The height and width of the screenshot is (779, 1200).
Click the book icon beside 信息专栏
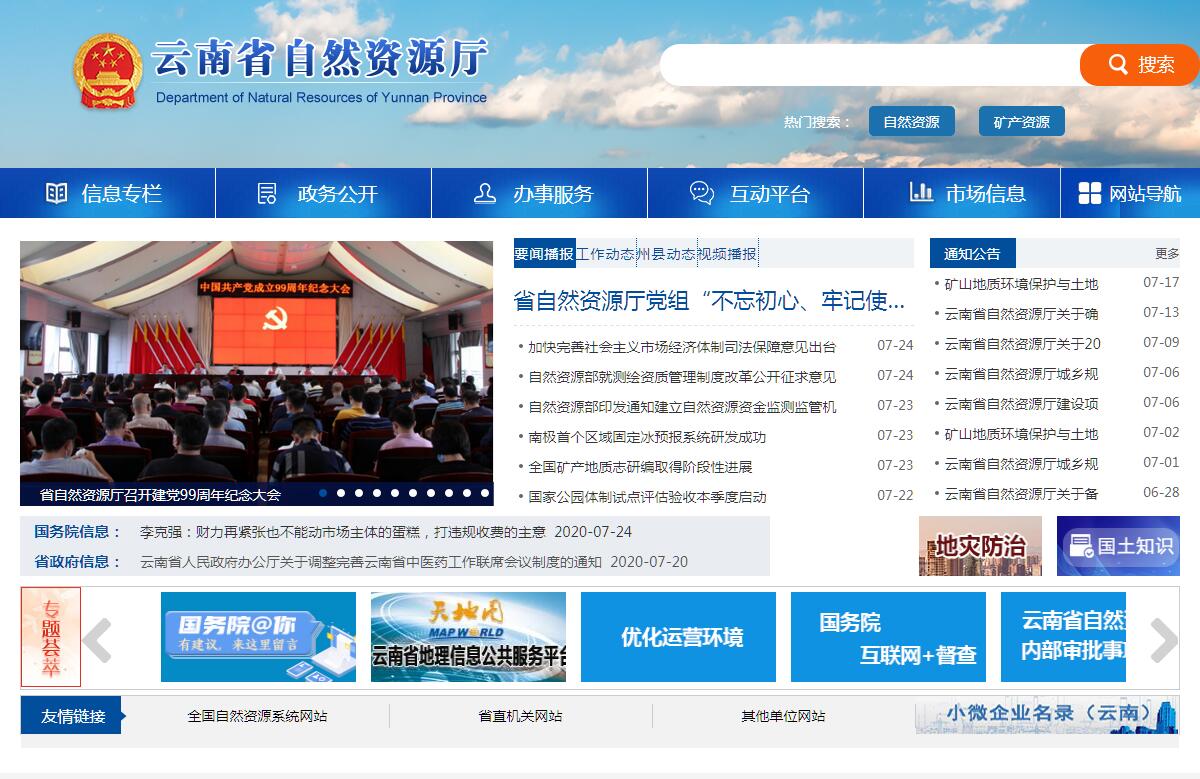click(x=57, y=193)
